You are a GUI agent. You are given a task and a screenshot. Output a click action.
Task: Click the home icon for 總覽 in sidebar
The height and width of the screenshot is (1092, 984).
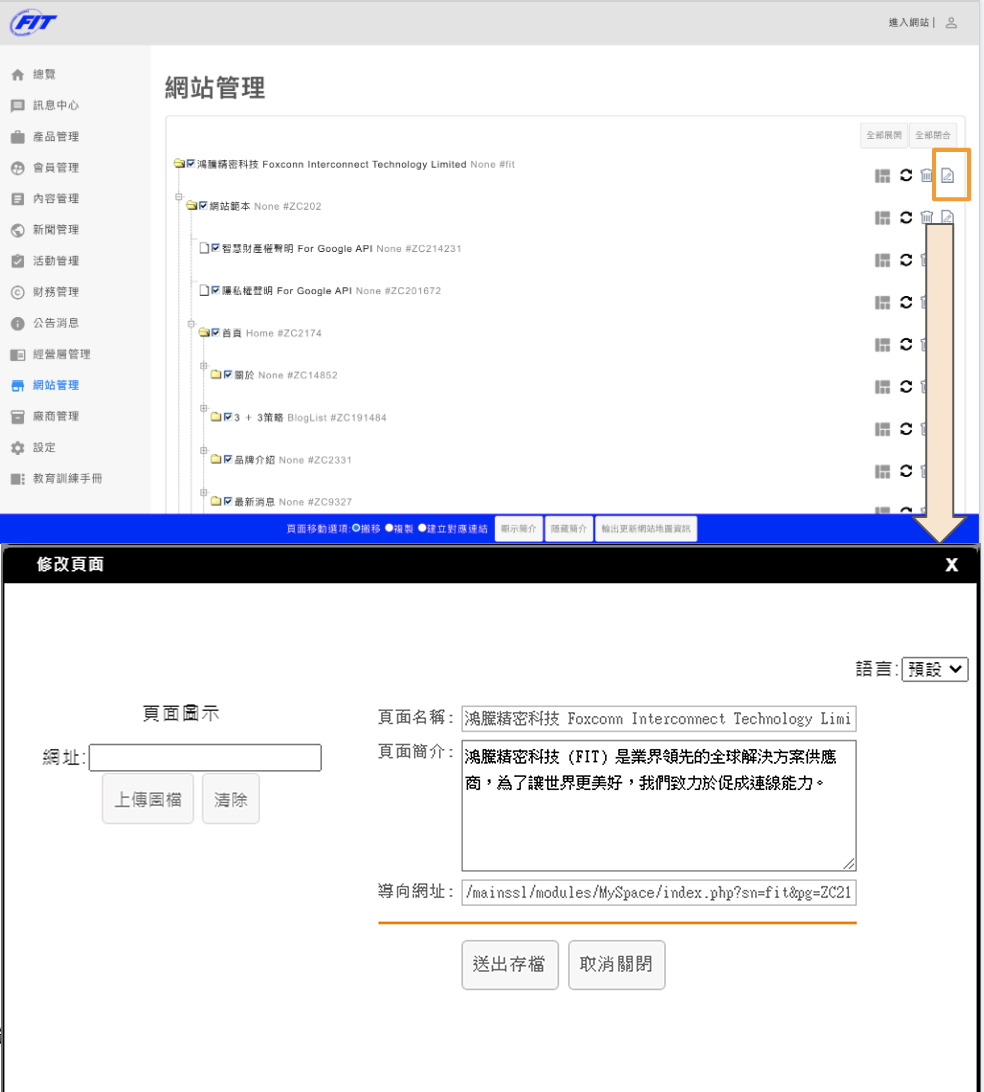tap(18, 75)
